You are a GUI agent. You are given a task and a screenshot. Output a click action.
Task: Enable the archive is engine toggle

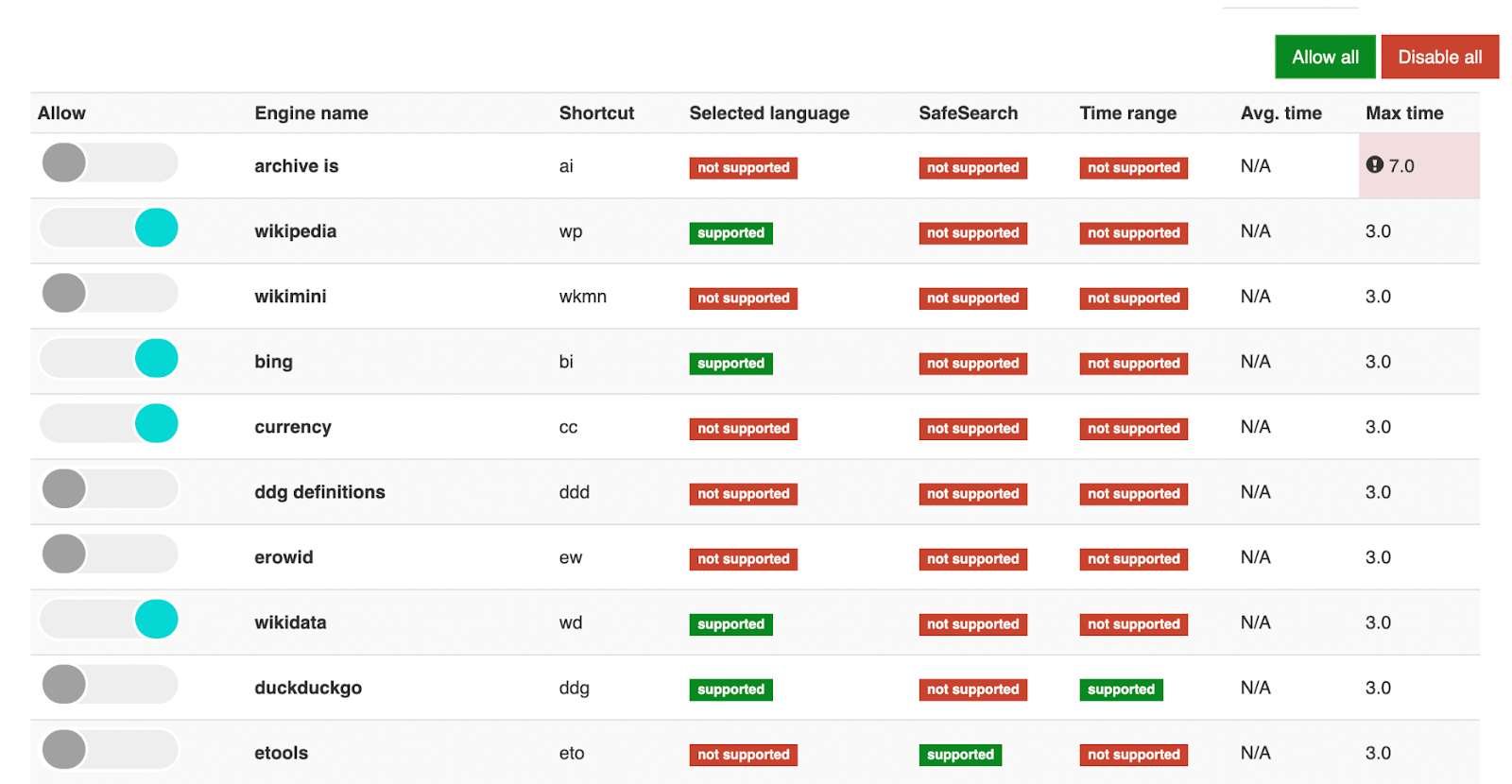[110, 162]
